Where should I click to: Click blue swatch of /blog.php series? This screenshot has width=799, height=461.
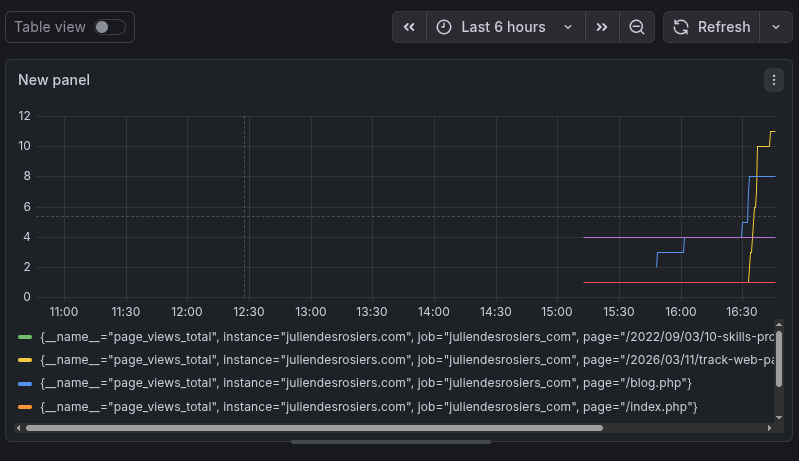tap(25, 384)
